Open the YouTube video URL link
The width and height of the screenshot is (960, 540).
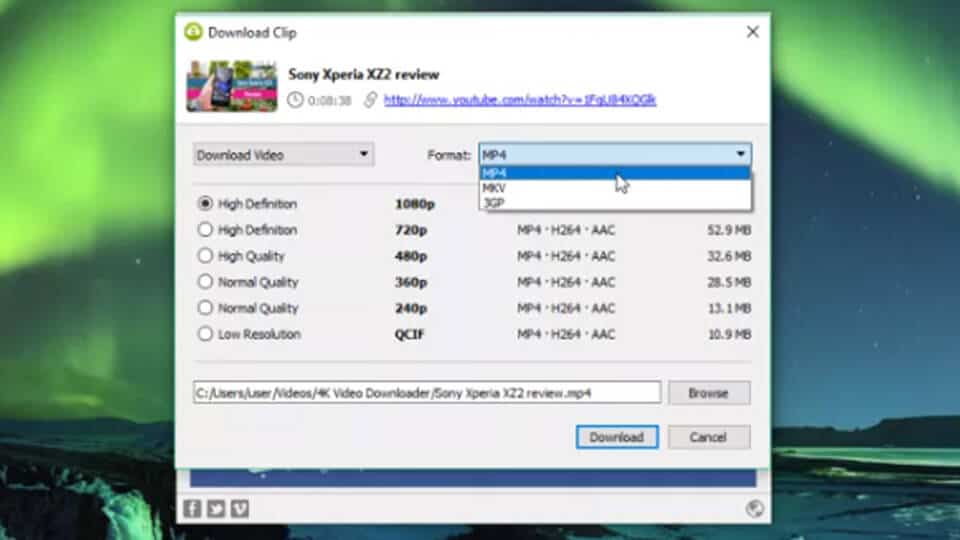click(x=520, y=100)
